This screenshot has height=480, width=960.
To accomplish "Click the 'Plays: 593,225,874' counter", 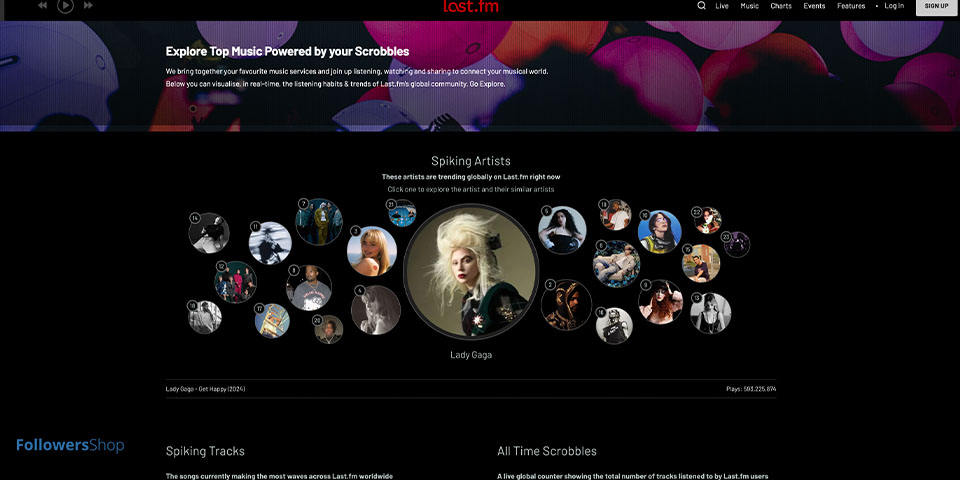I will (x=751, y=389).
